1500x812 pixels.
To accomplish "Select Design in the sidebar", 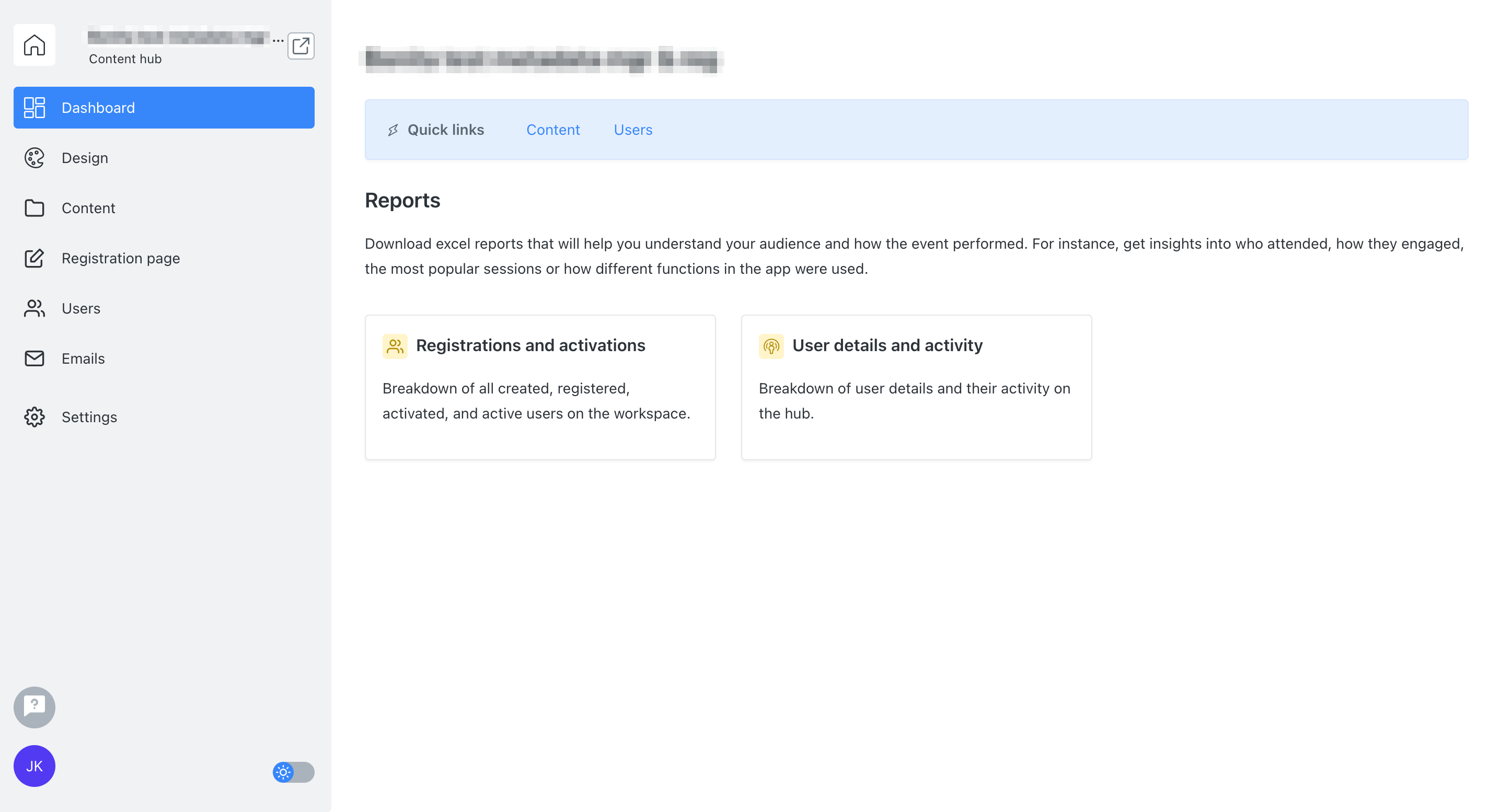I will (x=164, y=158).
